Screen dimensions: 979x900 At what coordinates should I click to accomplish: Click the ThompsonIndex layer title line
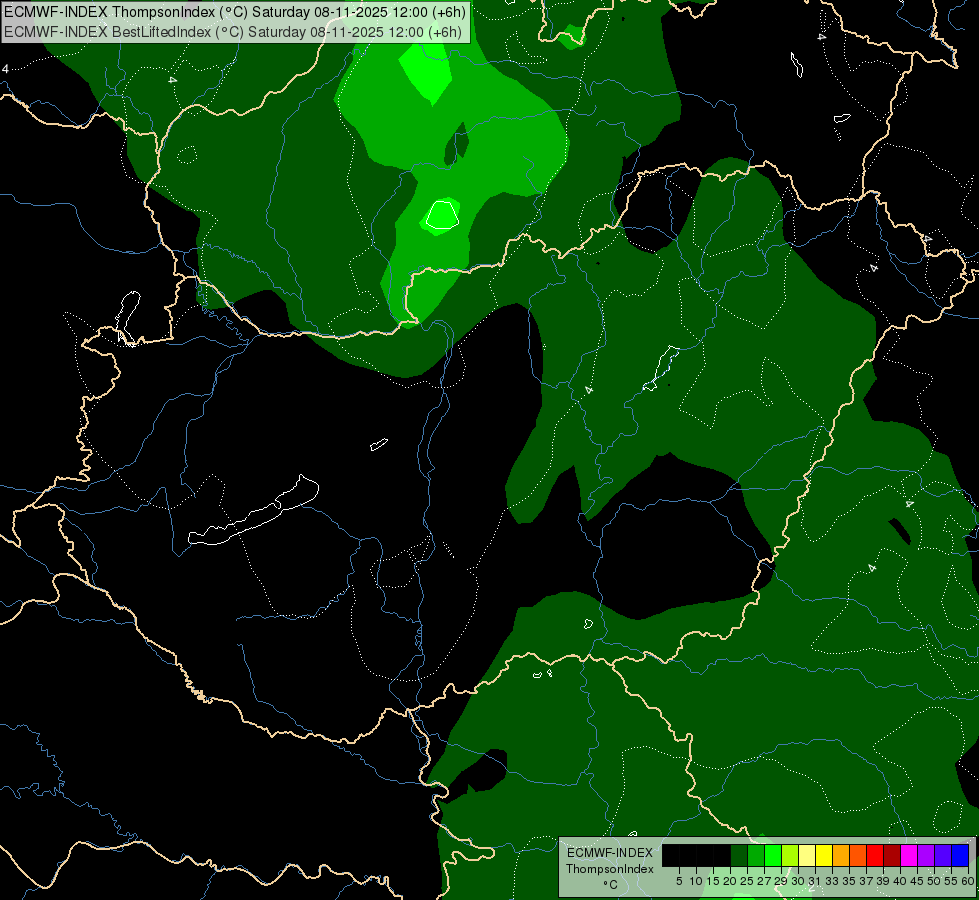[x=234, y=12]
